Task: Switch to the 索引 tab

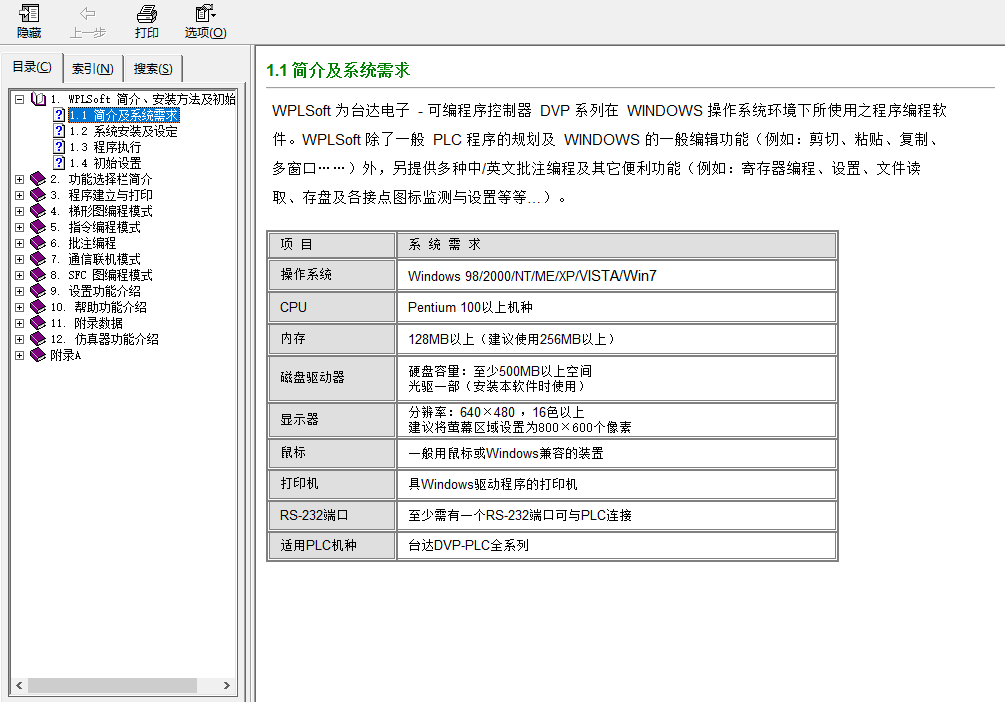Action: [x=92, y=67]
